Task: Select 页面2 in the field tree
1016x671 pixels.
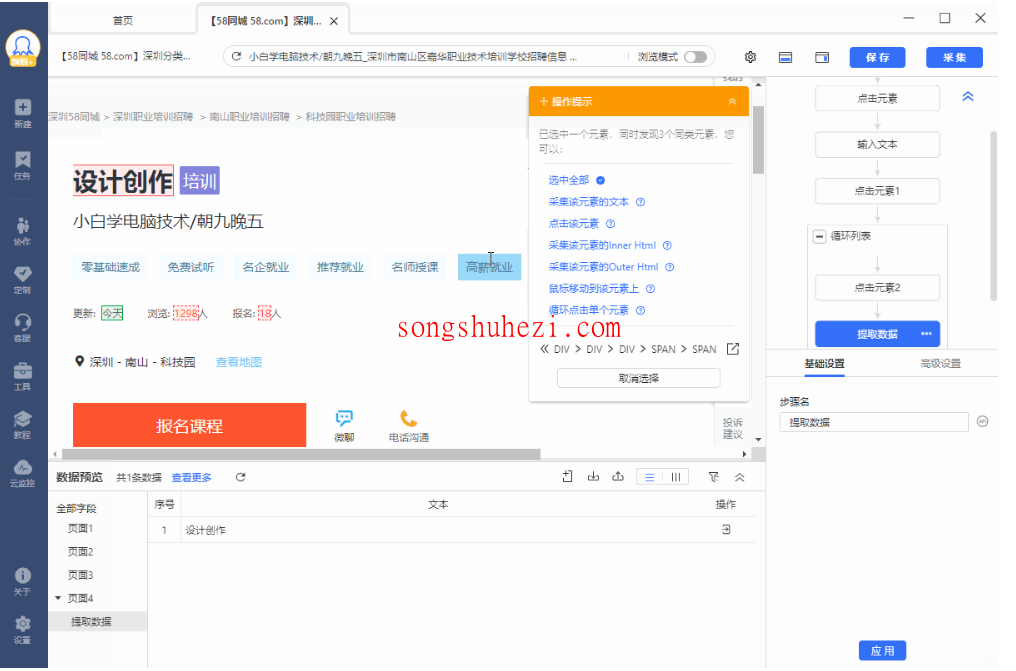Action: coord(80,552)
